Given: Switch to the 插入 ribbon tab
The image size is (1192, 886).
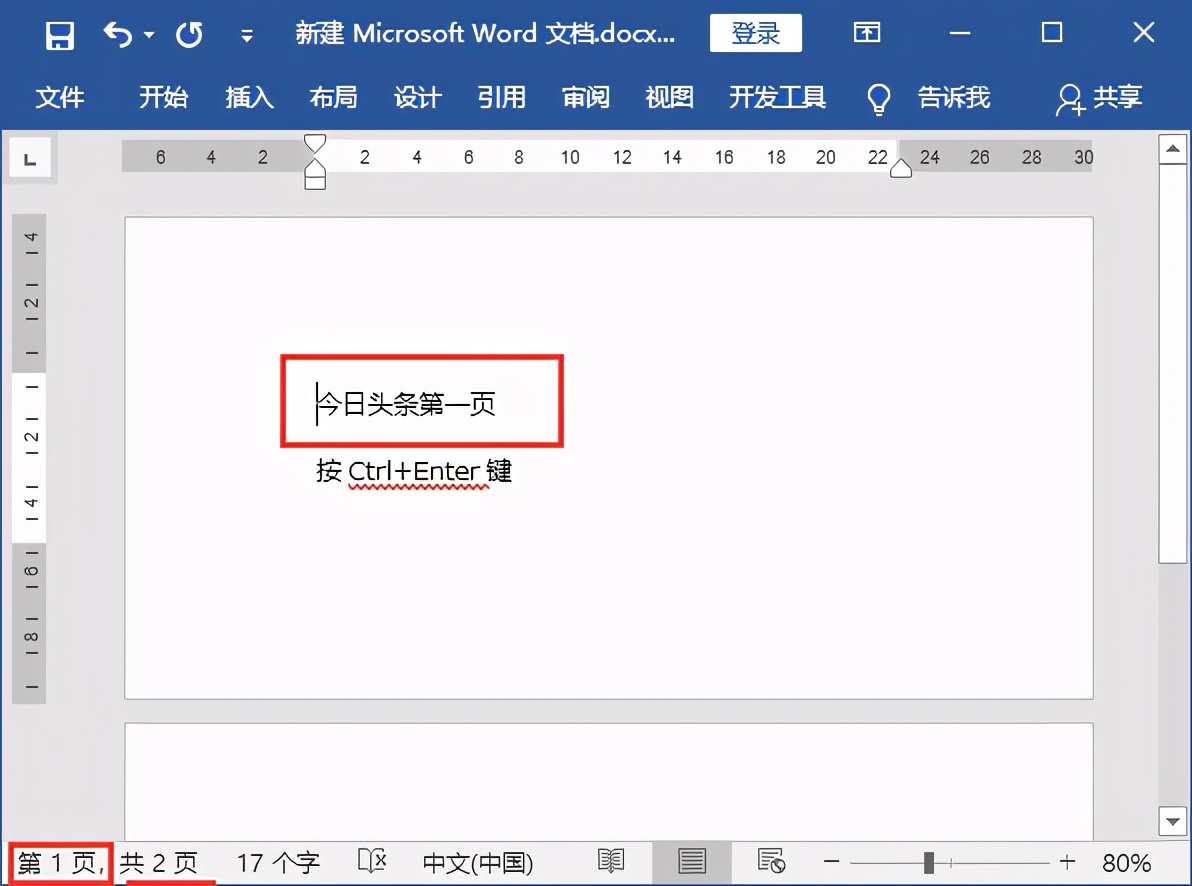Looking at the screenshot, I should 249,97.
